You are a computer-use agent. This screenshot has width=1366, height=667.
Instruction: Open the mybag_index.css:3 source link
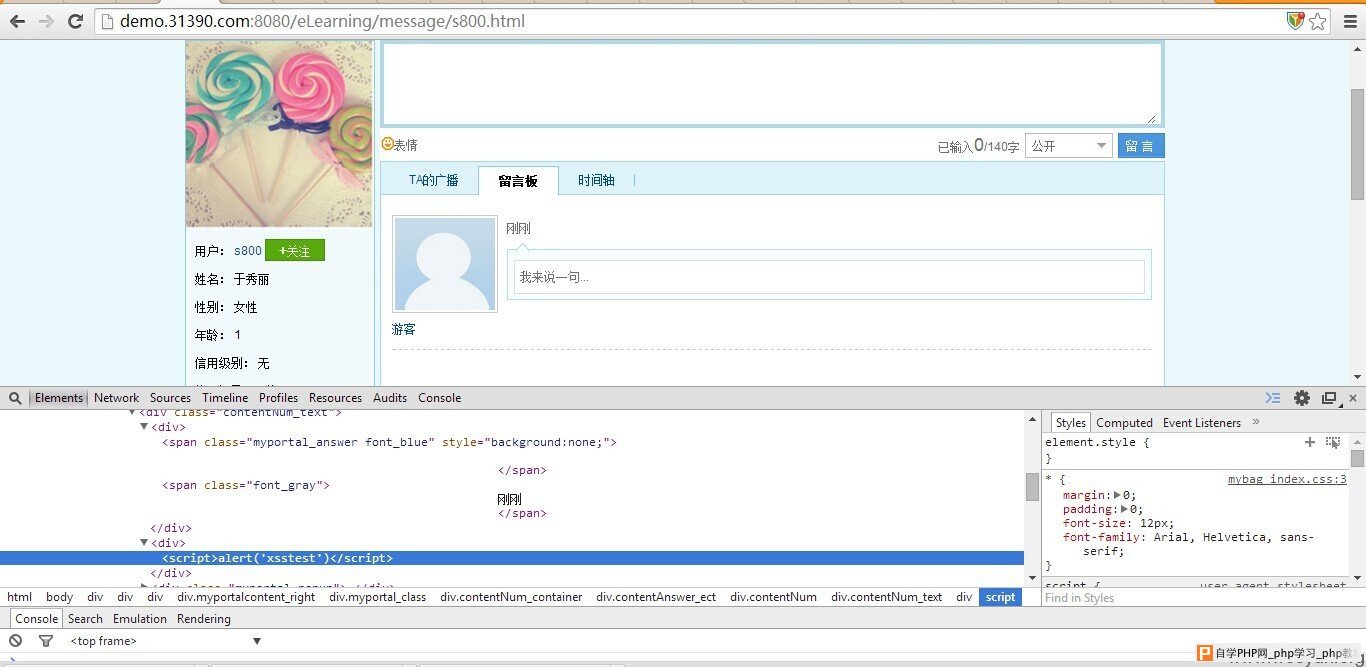pyautogui.click(x=1287, y=479)
